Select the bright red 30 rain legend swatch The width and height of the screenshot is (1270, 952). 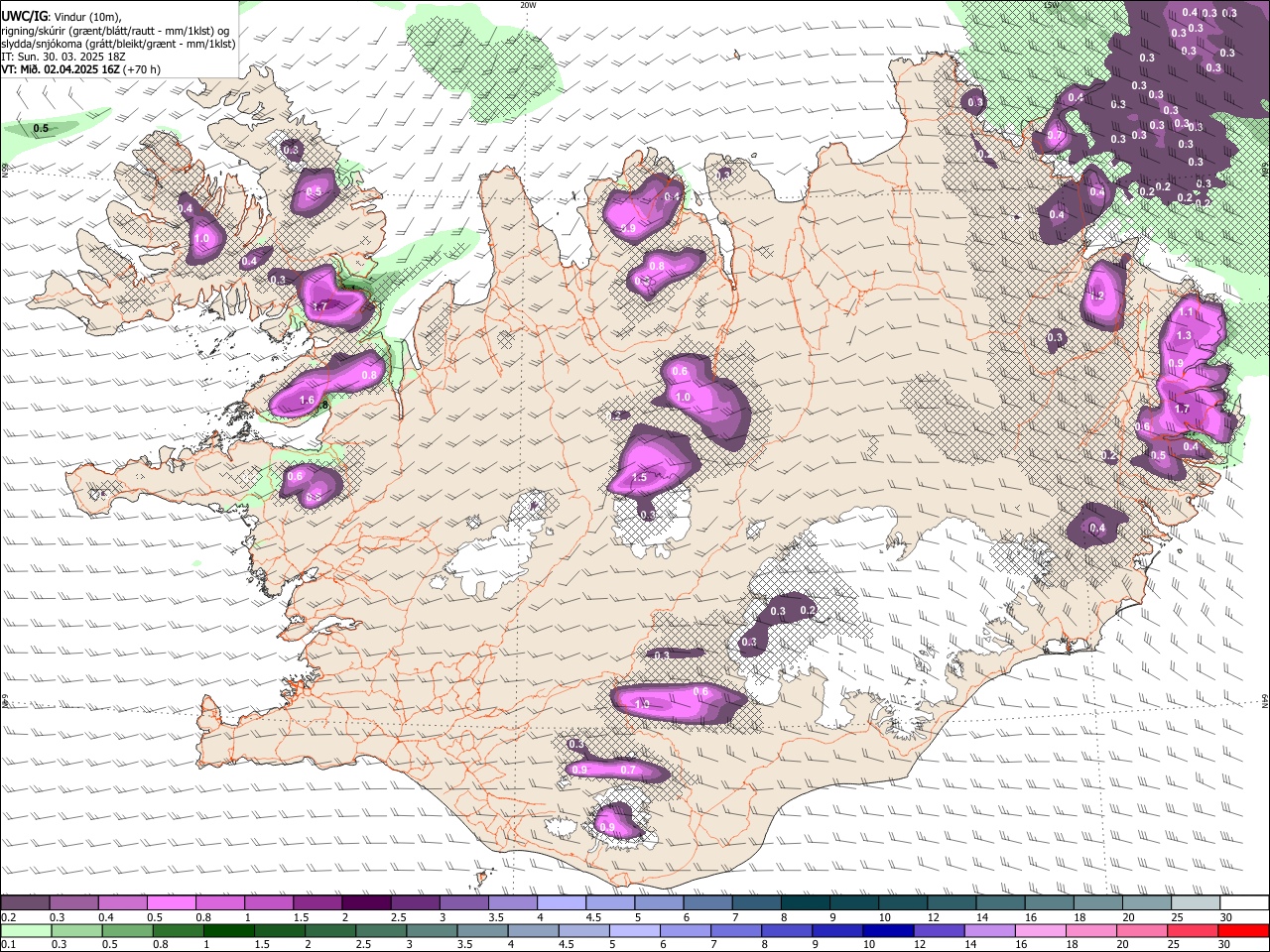point(1244,930)
